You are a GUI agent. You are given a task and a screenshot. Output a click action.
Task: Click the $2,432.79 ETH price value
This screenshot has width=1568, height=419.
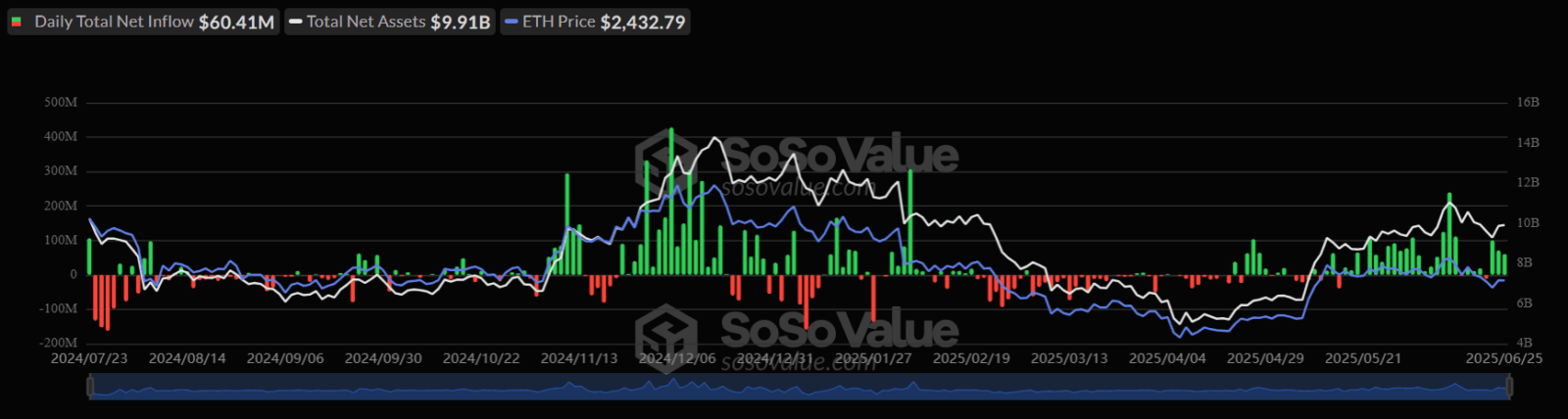643,22
